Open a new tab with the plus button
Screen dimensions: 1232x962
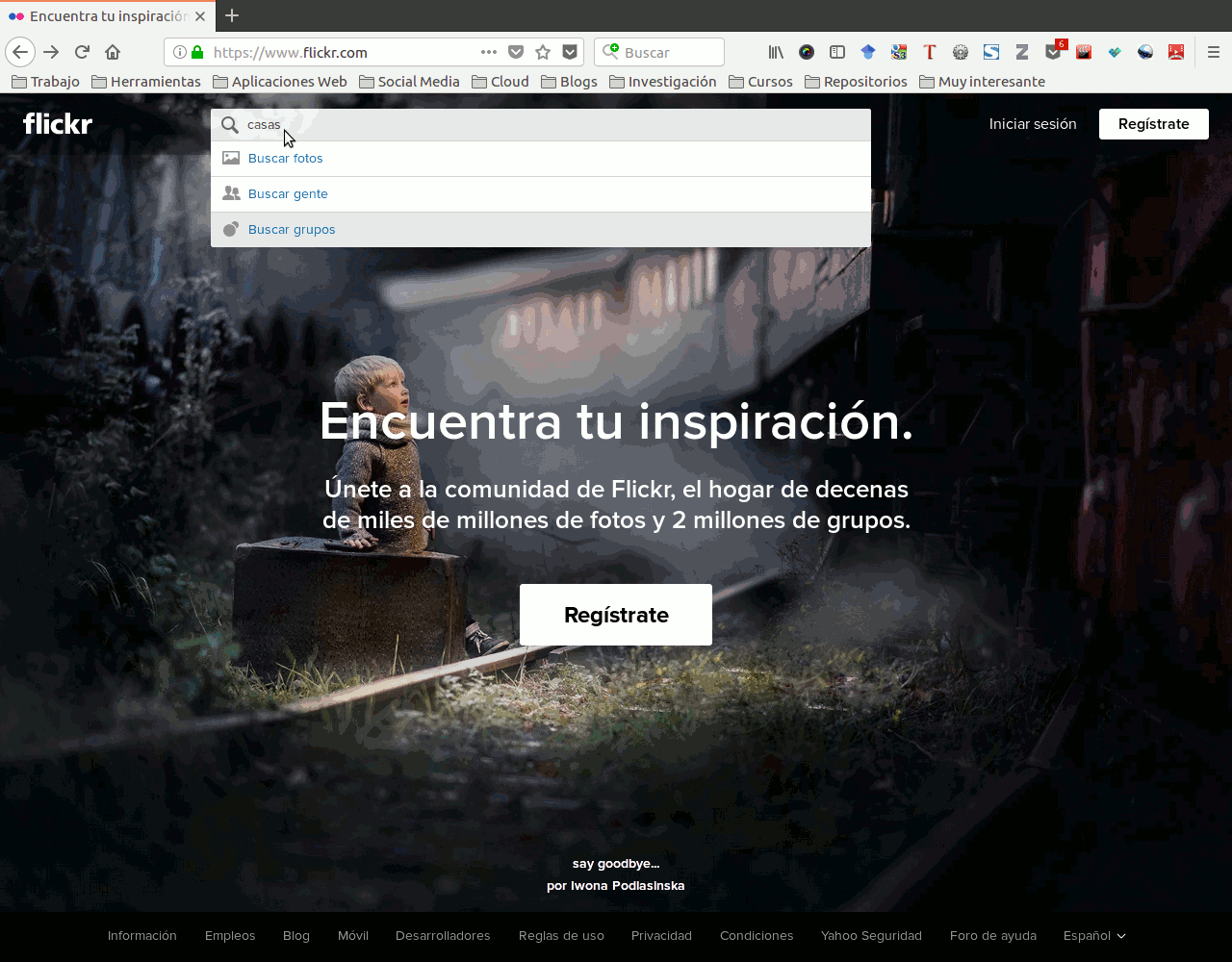point(232,15)
